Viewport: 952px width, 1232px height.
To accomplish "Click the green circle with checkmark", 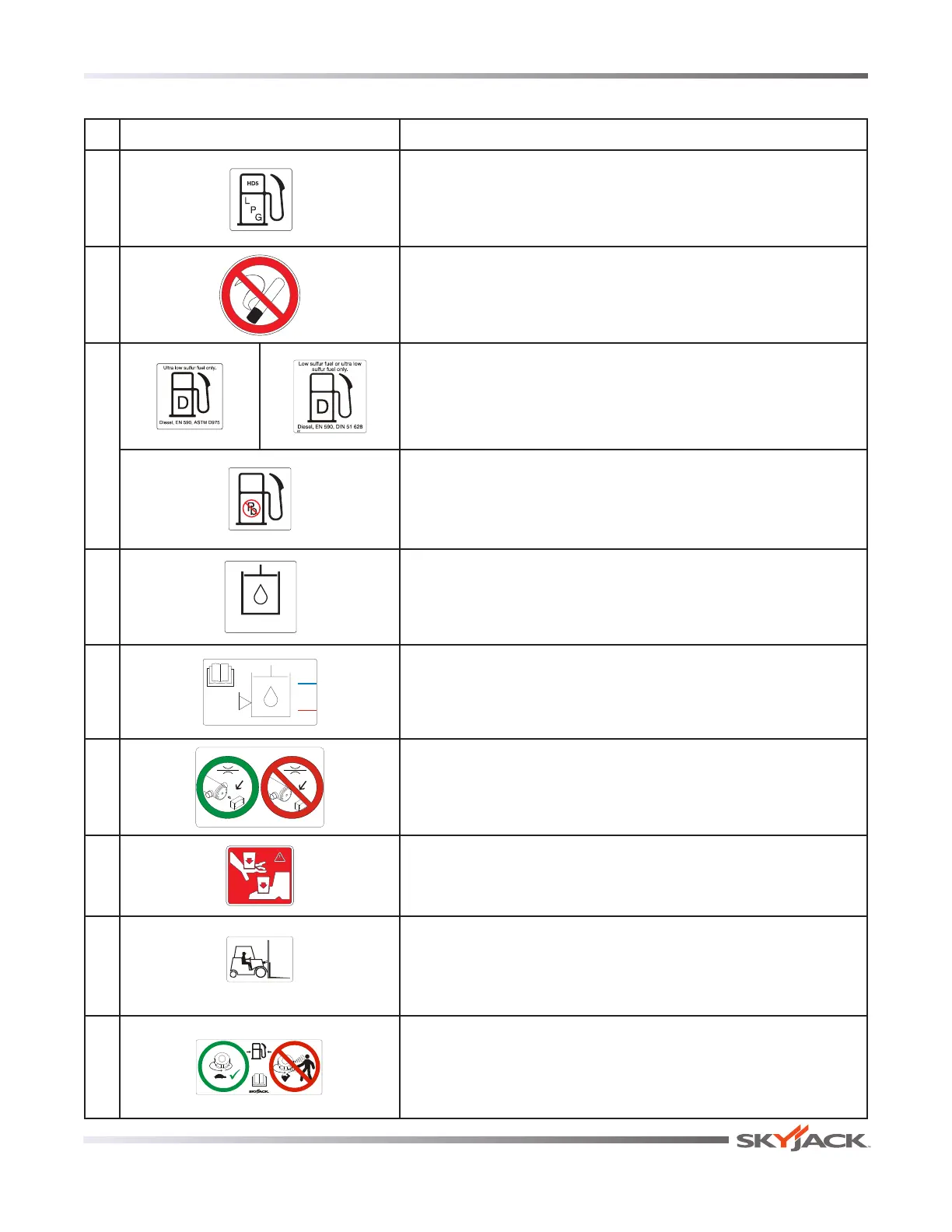I will [x=225, y=1066].
